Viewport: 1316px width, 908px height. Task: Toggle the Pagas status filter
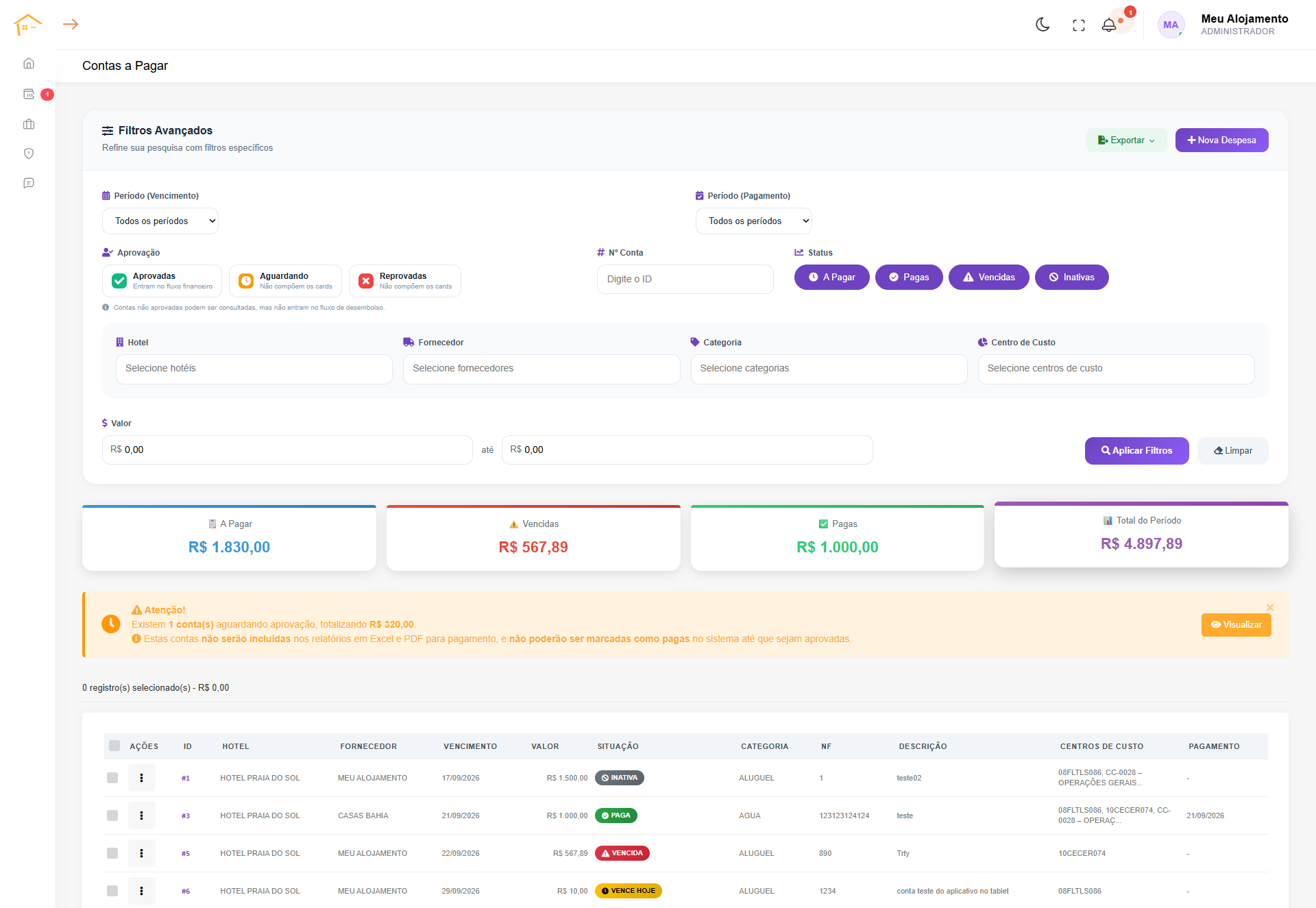pos(909,277)
